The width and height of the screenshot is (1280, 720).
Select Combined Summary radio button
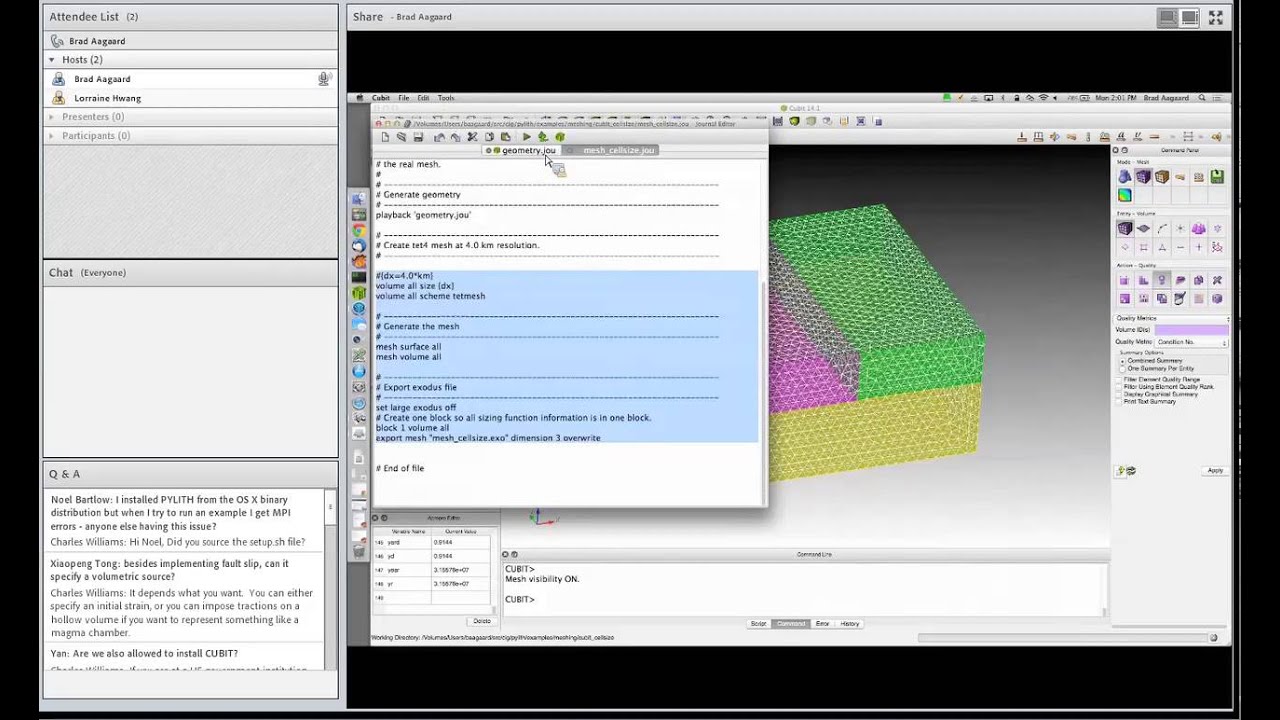pos(1123,361)
